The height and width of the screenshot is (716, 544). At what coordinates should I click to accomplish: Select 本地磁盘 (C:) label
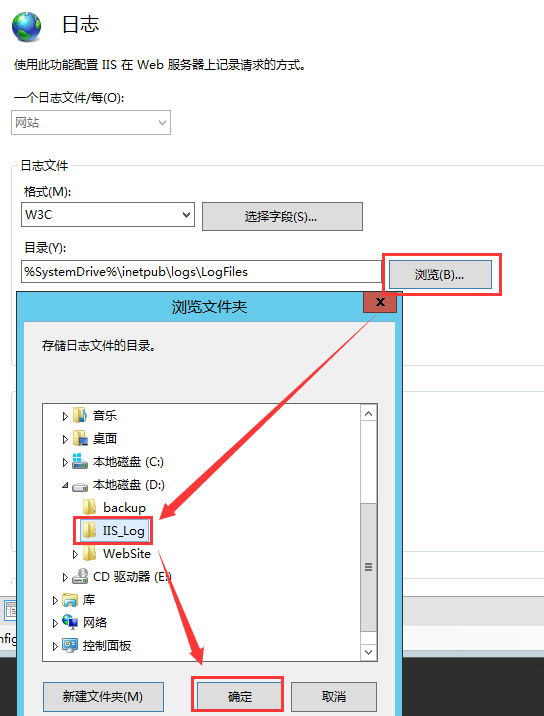(x=128, y=462)
